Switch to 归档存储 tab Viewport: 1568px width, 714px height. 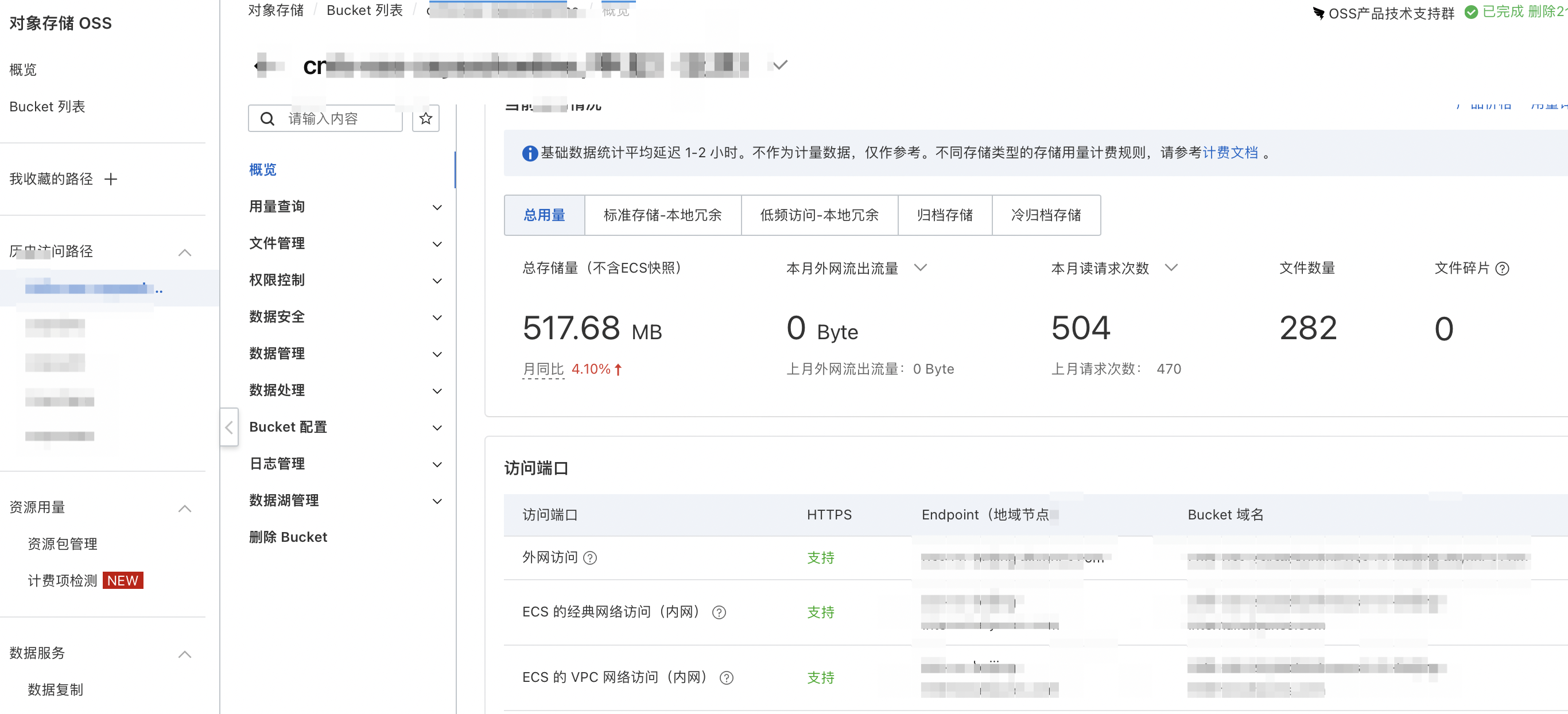[x=945, y=215]
